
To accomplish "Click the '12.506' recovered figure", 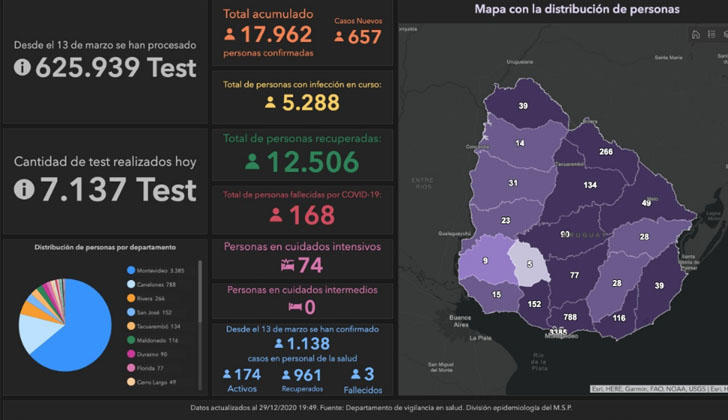I will 312,162.
